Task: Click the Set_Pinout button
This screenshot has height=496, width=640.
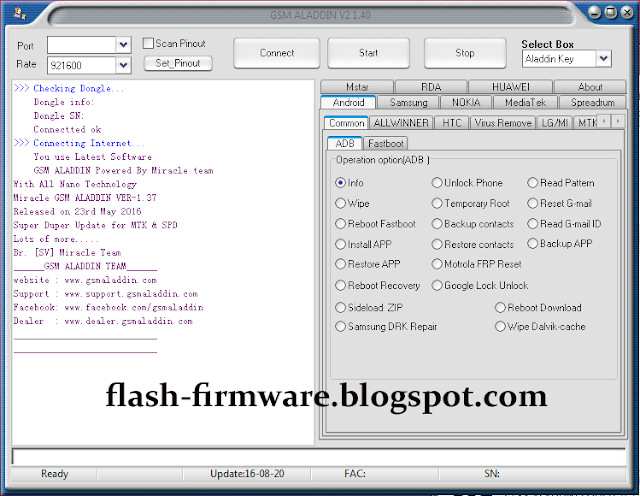Action: pyautogui.click(x=178, y=63)
